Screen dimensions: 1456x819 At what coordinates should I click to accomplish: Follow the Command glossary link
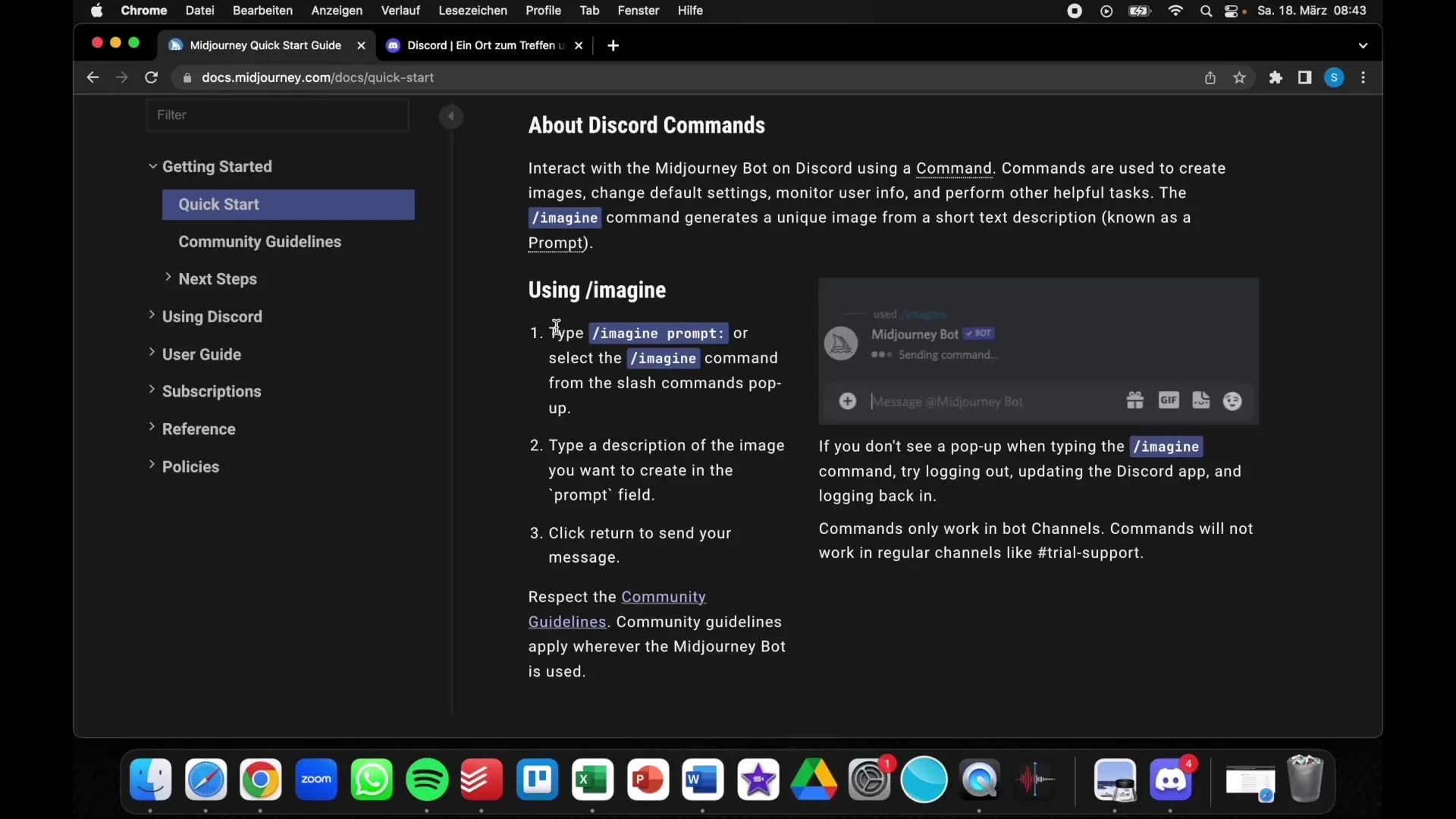pos(954,168)
